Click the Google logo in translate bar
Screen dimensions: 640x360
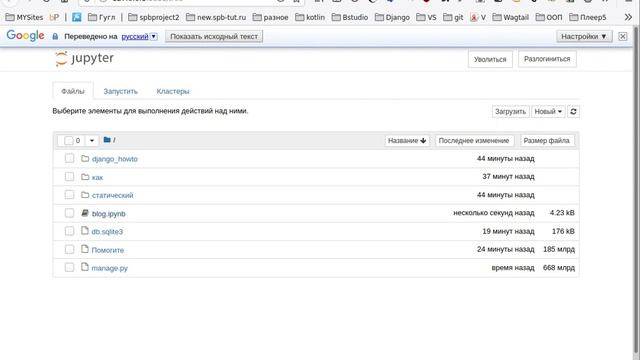coord(25,36)
